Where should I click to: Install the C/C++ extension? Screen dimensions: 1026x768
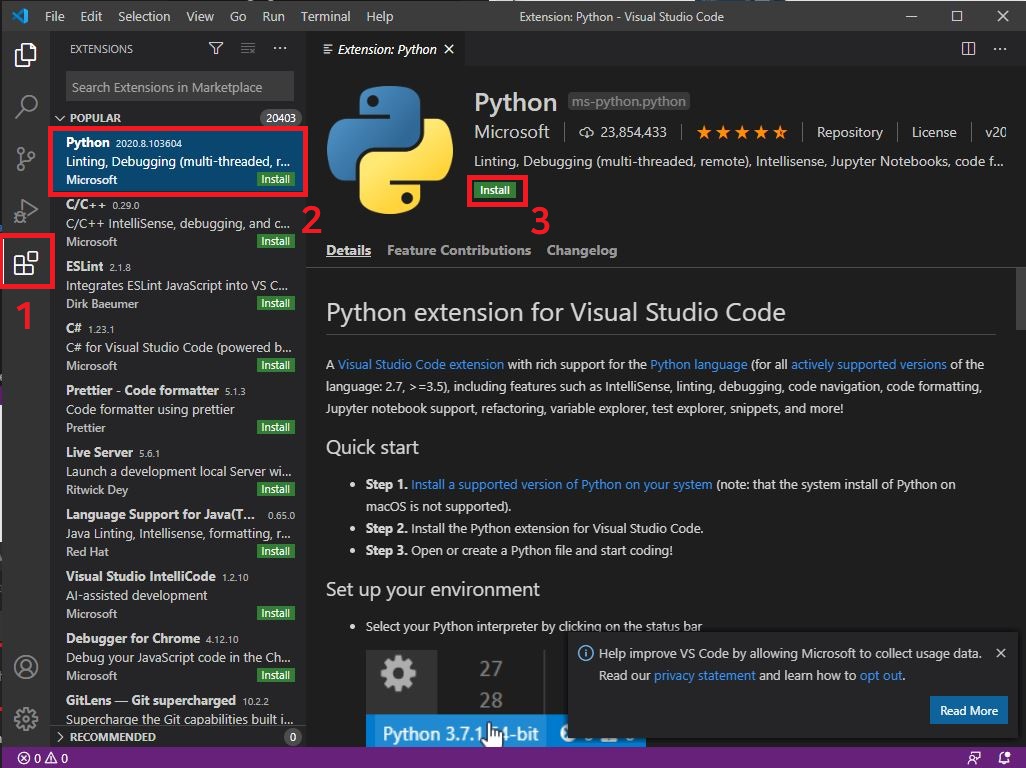coord(275,241)
